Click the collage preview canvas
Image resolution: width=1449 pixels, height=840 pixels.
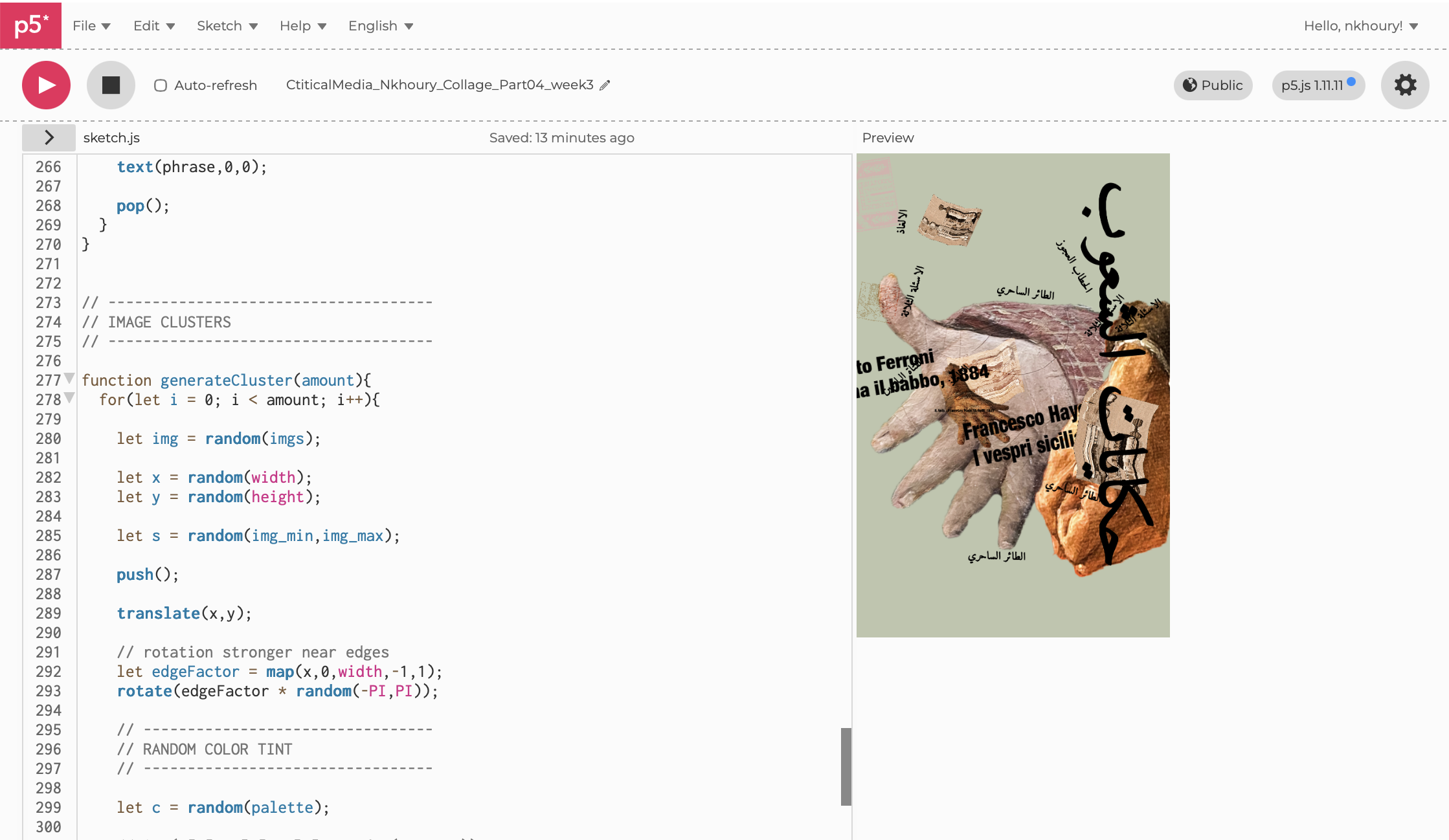(x=1013, y=395)
